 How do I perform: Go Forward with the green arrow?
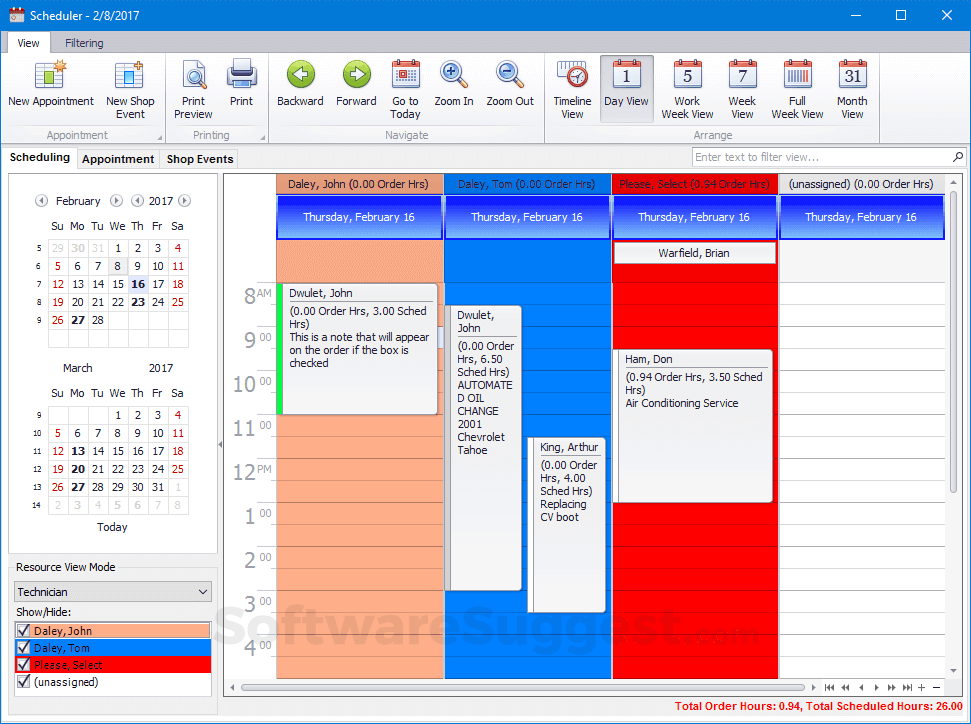pos(356,76)
